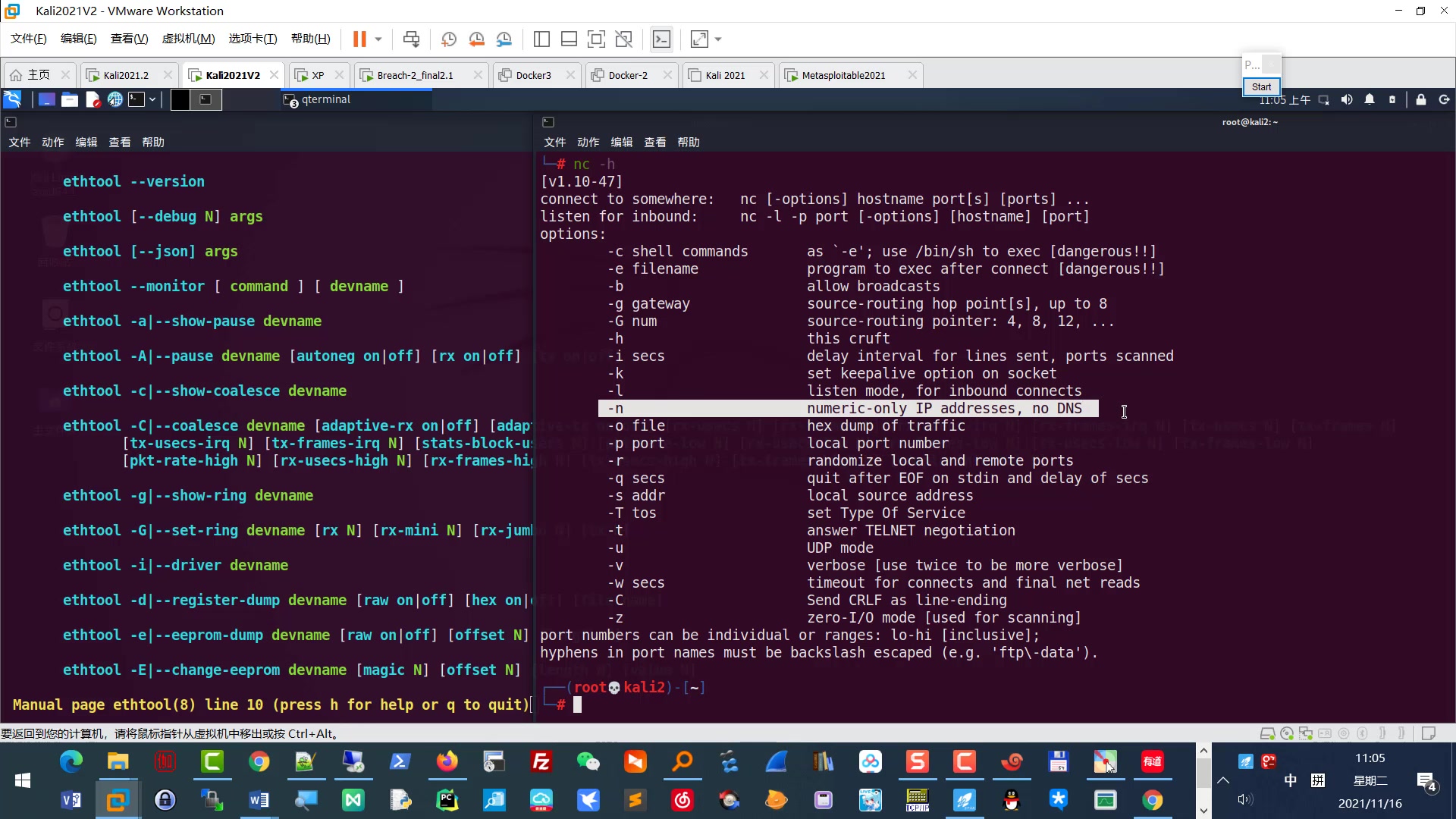Open the Kali applications menu

tap(13, 99)
